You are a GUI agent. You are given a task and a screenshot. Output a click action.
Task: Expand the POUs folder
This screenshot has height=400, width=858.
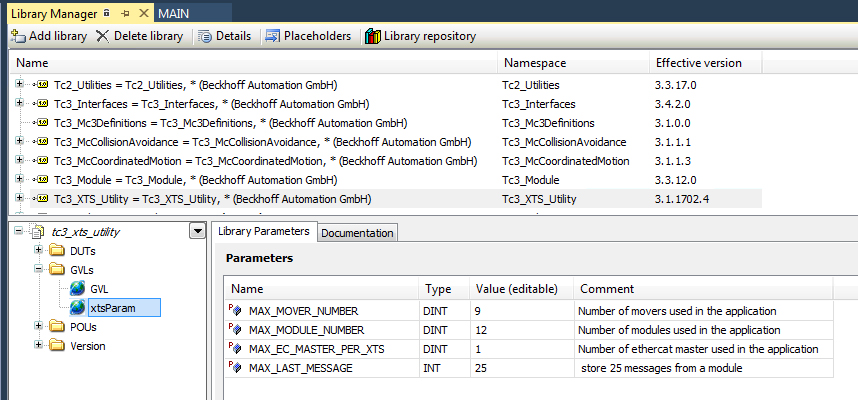38,326
